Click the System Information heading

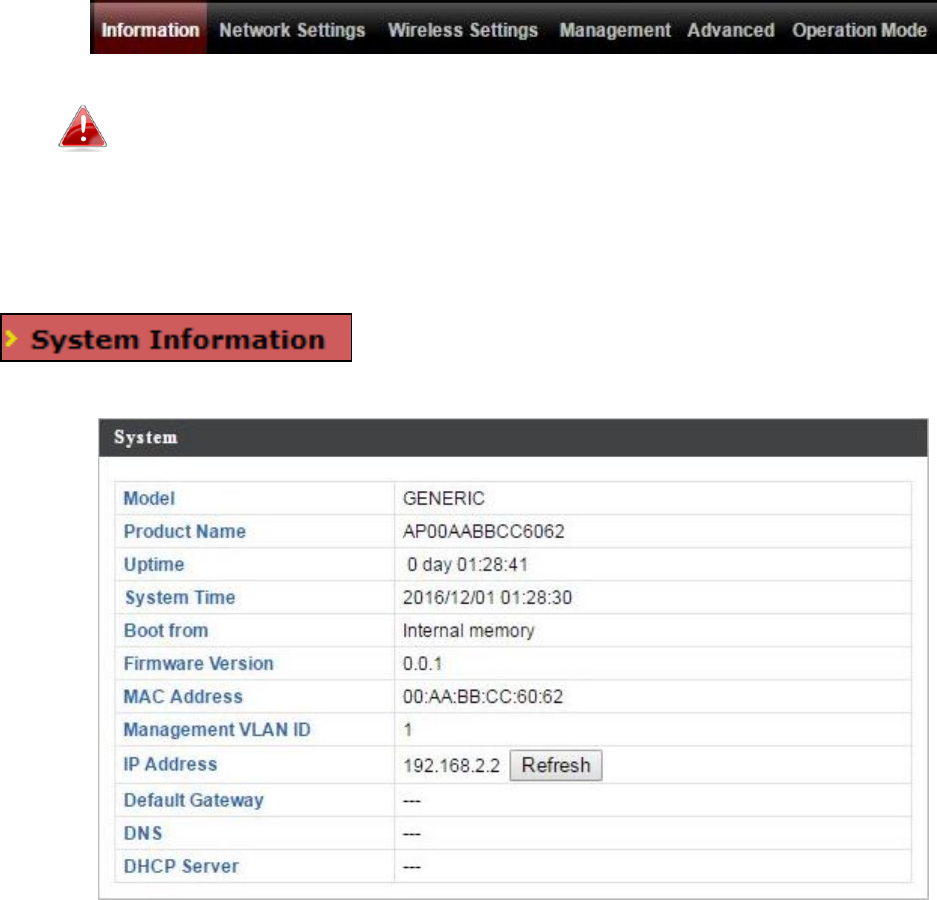[176, 338]
